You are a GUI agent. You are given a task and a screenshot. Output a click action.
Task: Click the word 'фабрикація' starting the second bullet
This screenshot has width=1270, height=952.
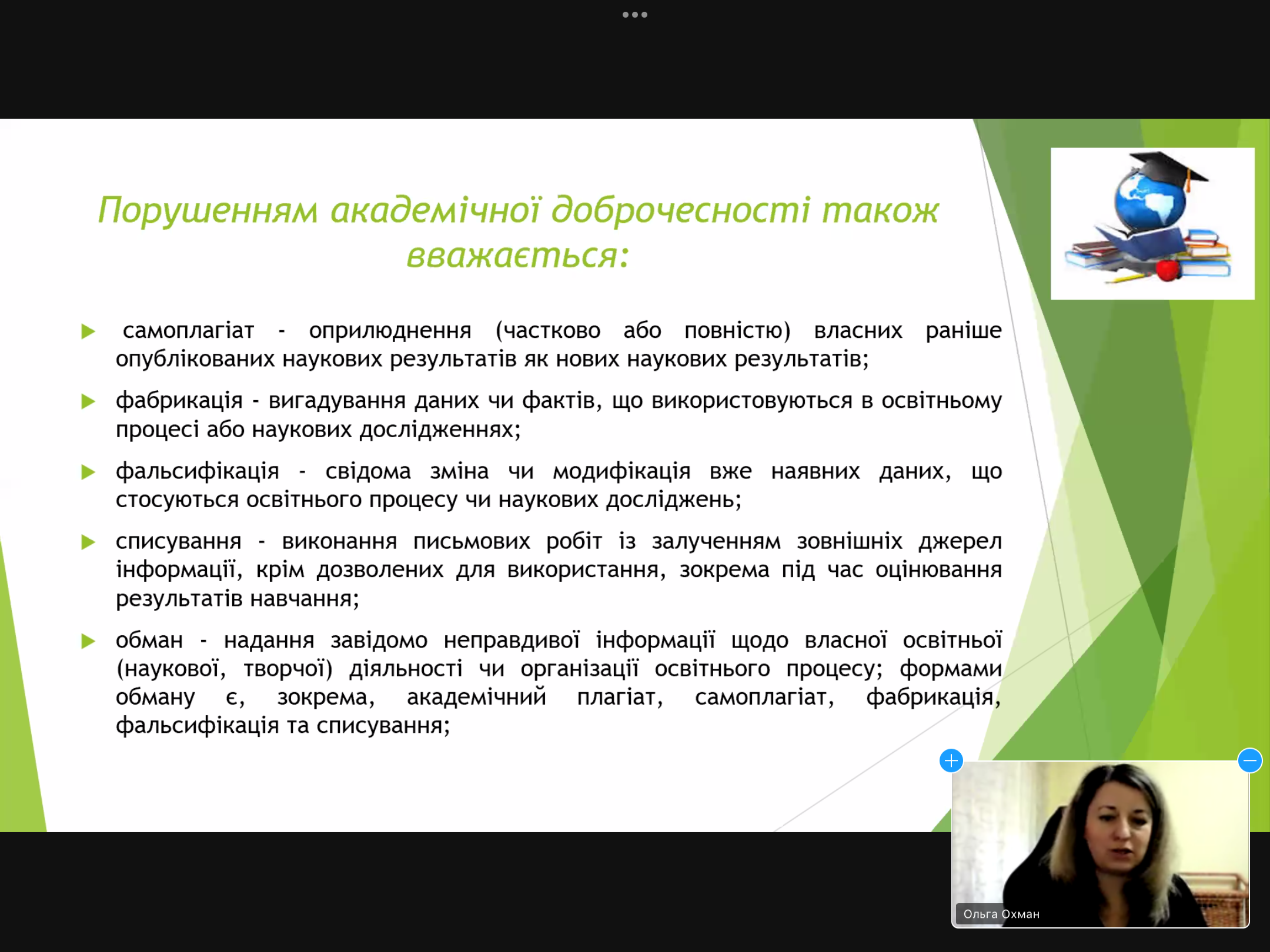(x=179, y=401)
